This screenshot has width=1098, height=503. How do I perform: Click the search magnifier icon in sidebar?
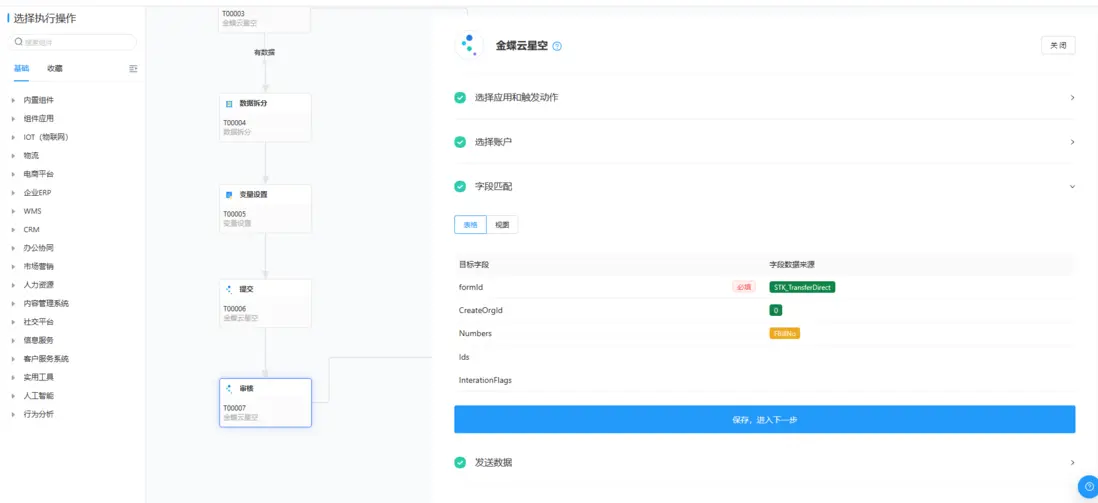(18, 42)
